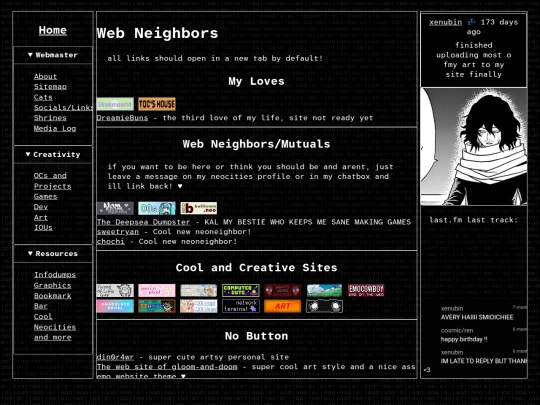This screenshot has height=405, width=540.
Task: Open the 'network terminal' badge
Action: (x=241, y=306)
